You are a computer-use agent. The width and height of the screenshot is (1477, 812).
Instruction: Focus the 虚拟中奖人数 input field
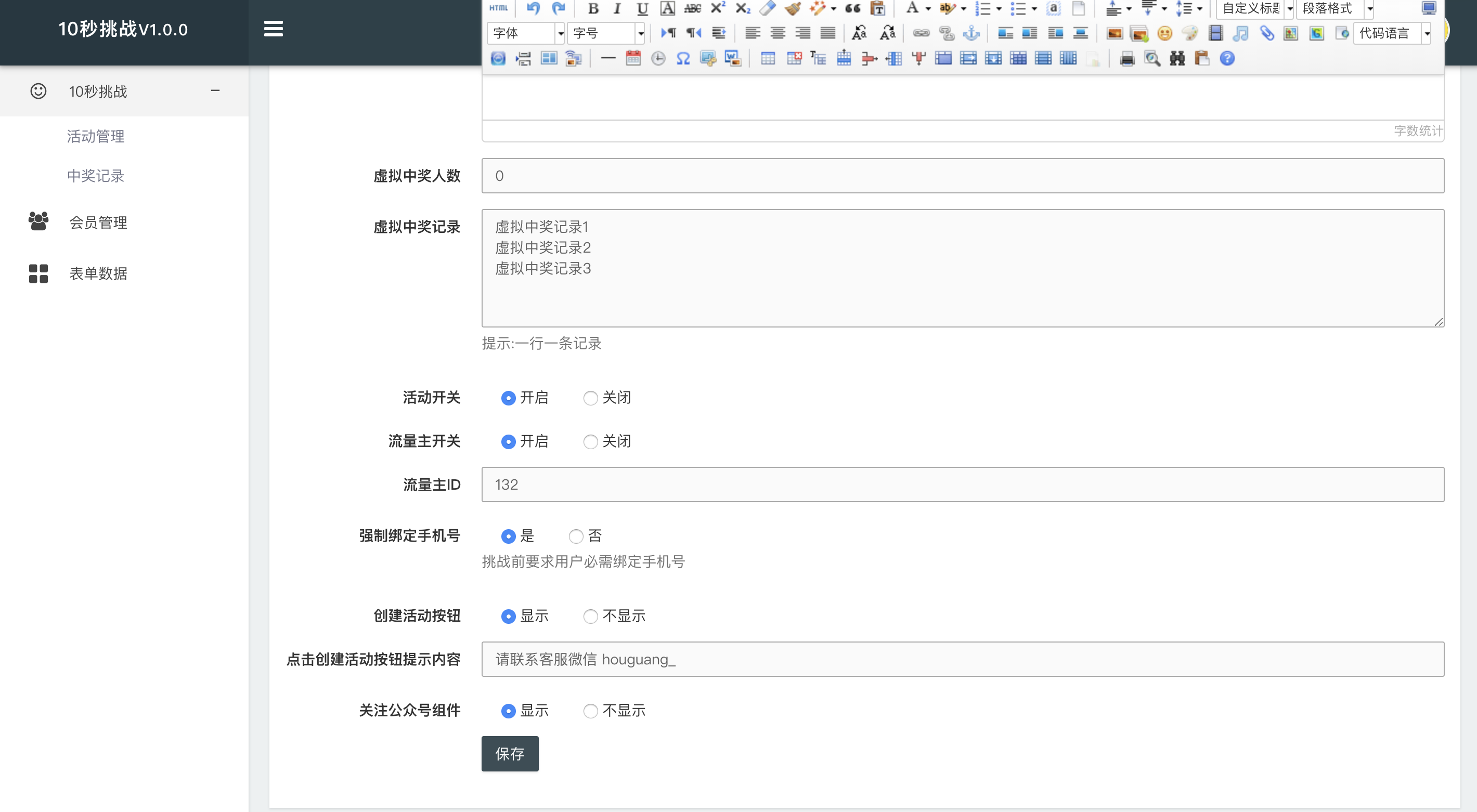click(x=963, y=176)
